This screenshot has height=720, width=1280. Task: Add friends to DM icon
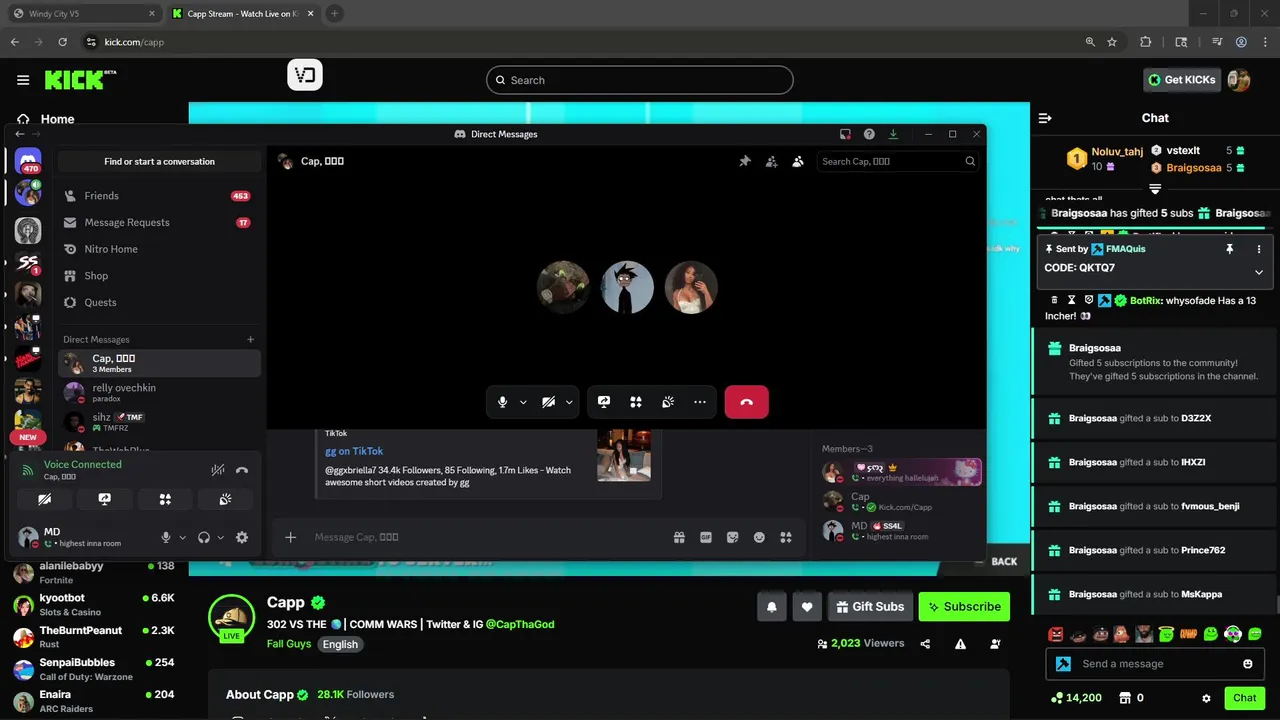pos(771,161)
